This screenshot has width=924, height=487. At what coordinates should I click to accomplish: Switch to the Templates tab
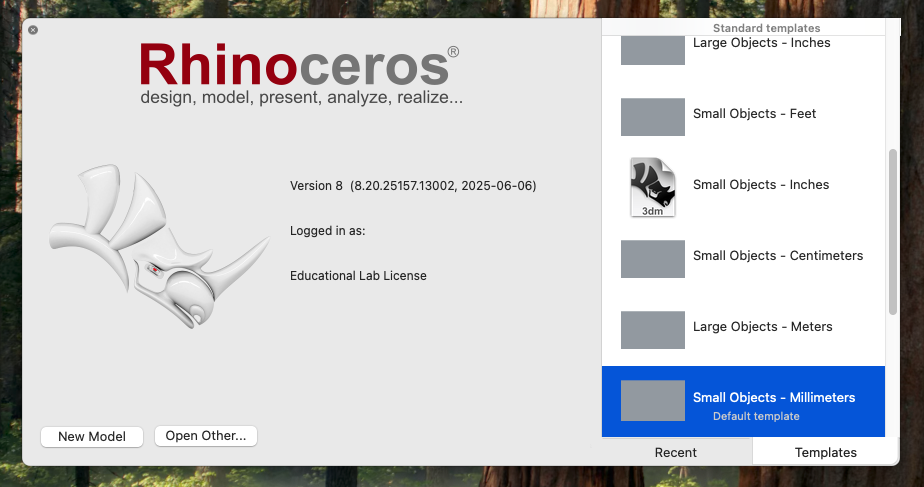(826, 452)
